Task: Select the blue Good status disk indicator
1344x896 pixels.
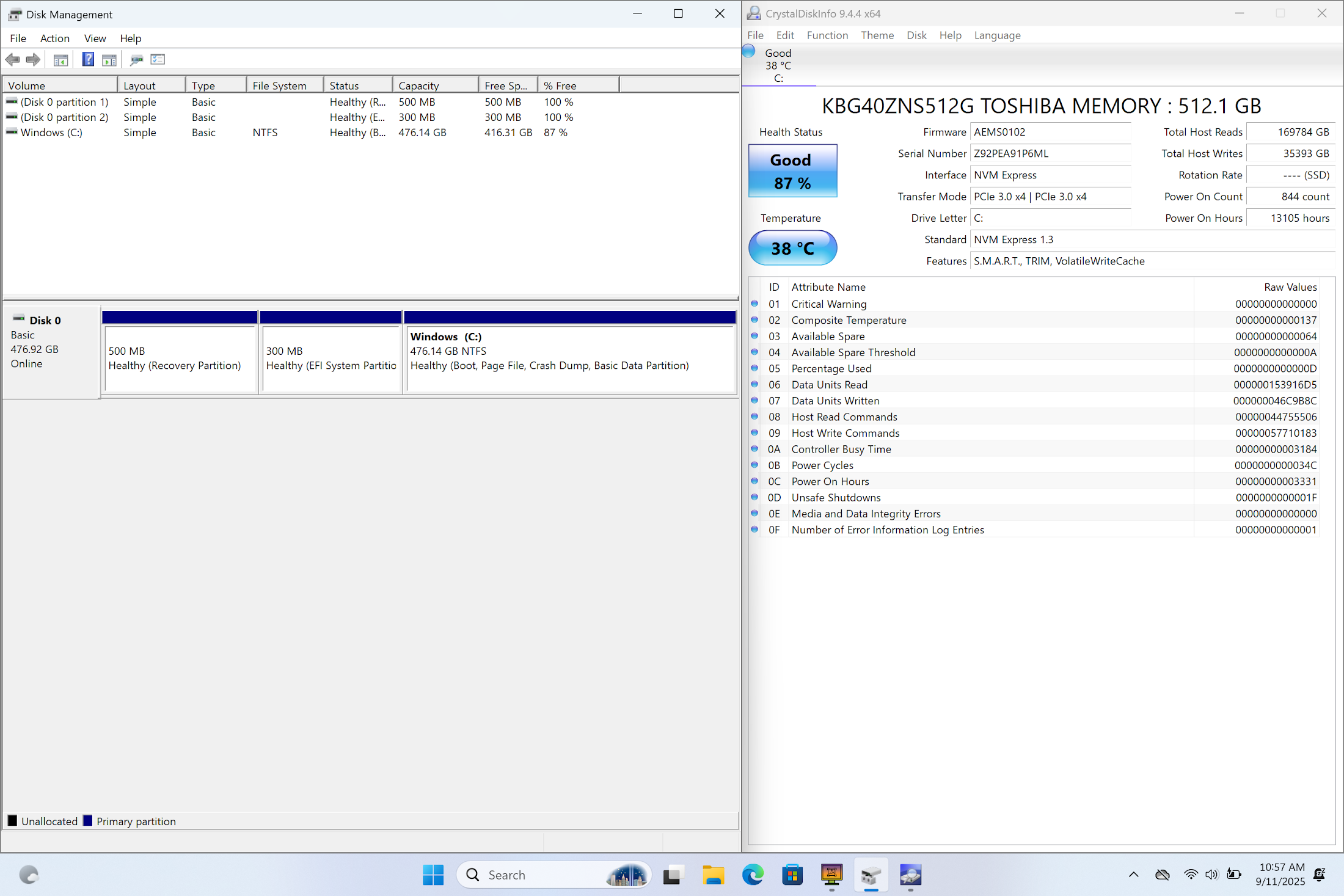Action: coord(749,51)
